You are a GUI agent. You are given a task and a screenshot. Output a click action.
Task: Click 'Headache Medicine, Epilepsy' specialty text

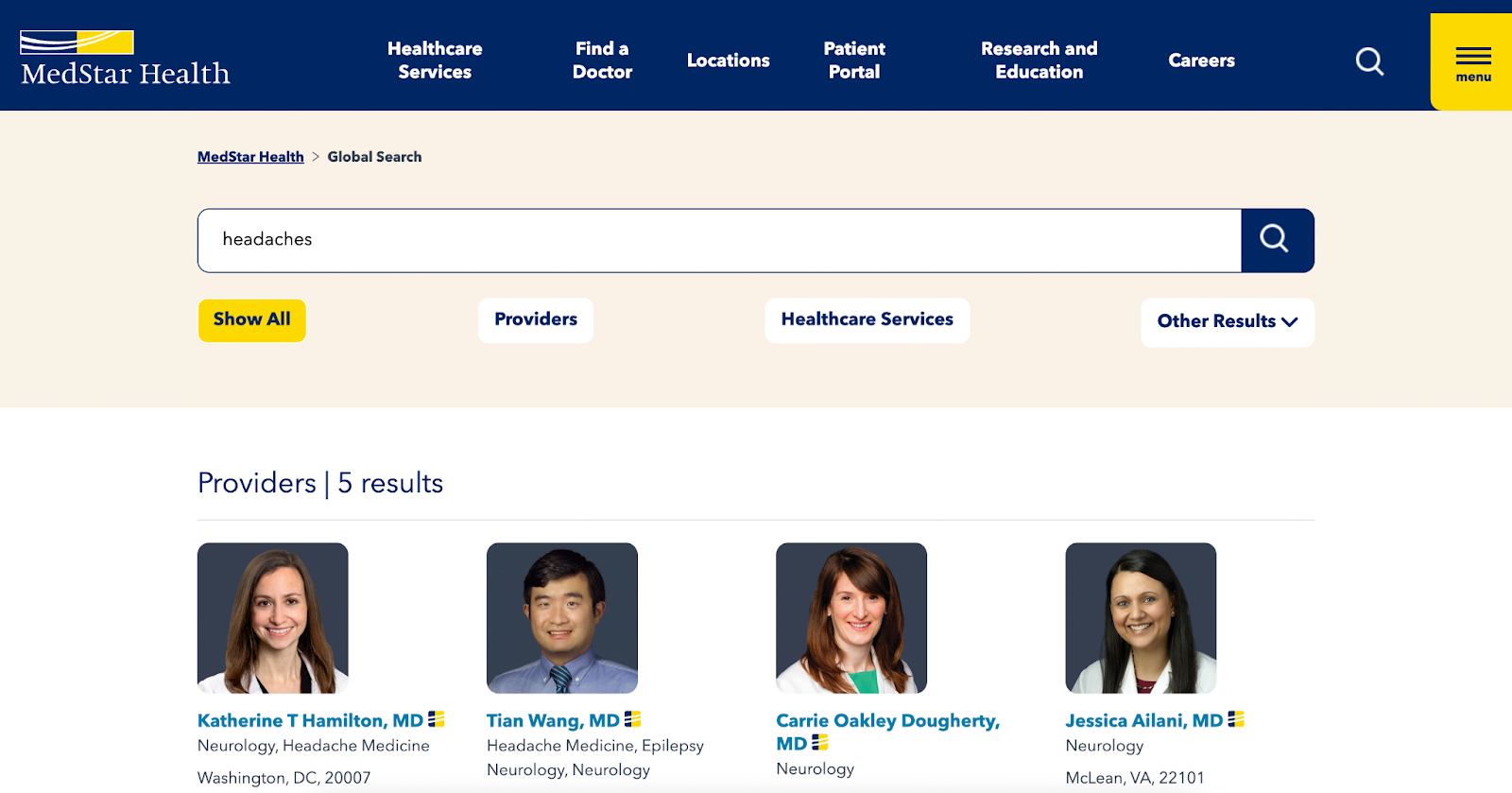point(595,746)
